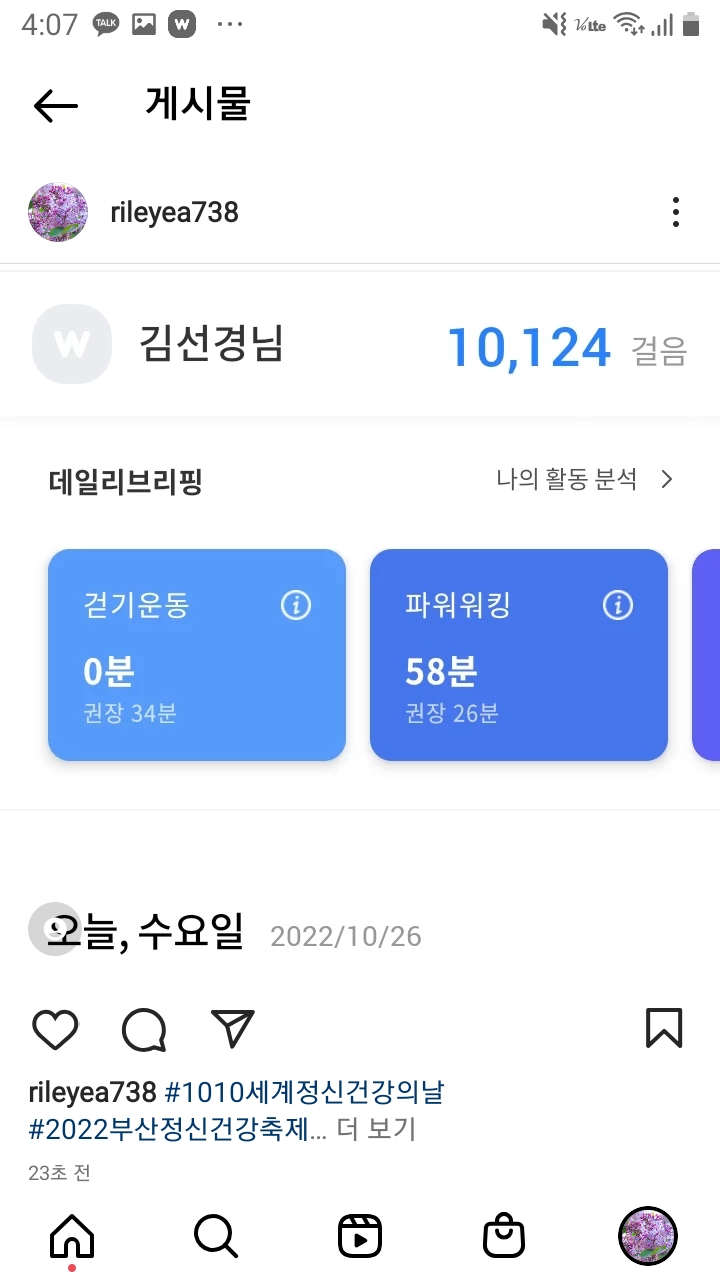
Task: Open comments with speech bubble icon
Action: click(144, 1029)
